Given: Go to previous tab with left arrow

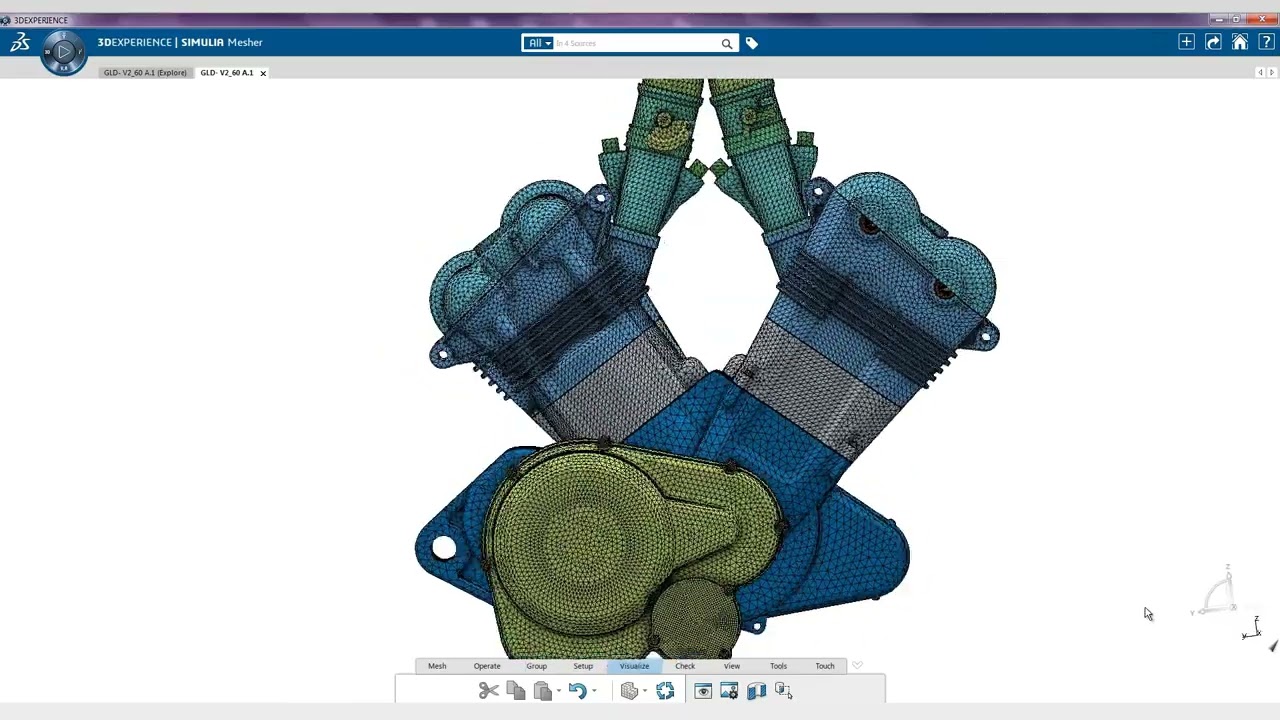Looking at the screenshot, I should click(1260, 72).
